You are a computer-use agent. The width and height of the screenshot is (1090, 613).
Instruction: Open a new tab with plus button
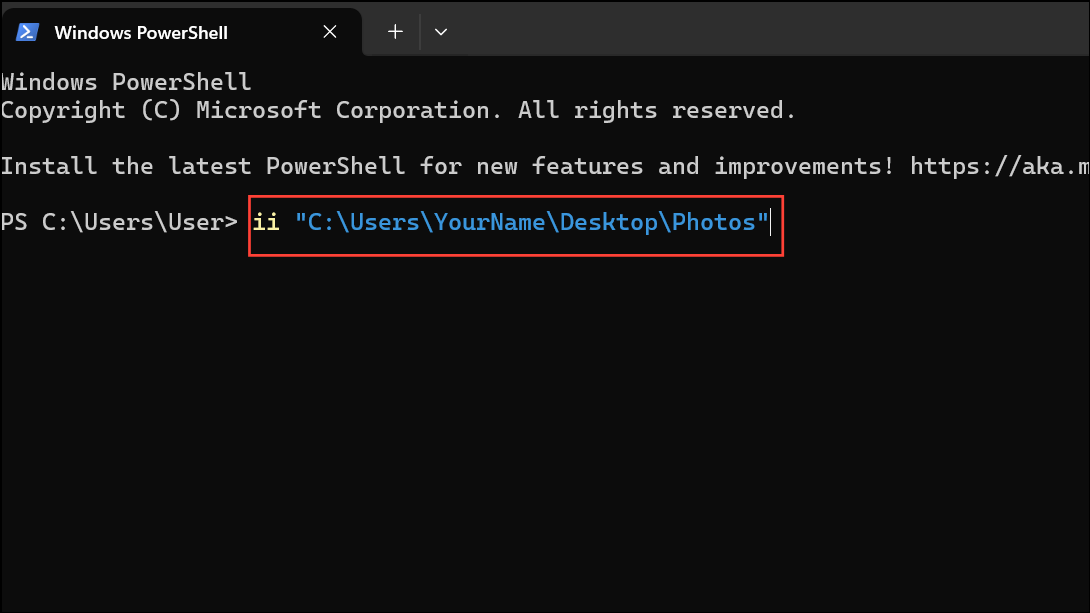(395, 32)
